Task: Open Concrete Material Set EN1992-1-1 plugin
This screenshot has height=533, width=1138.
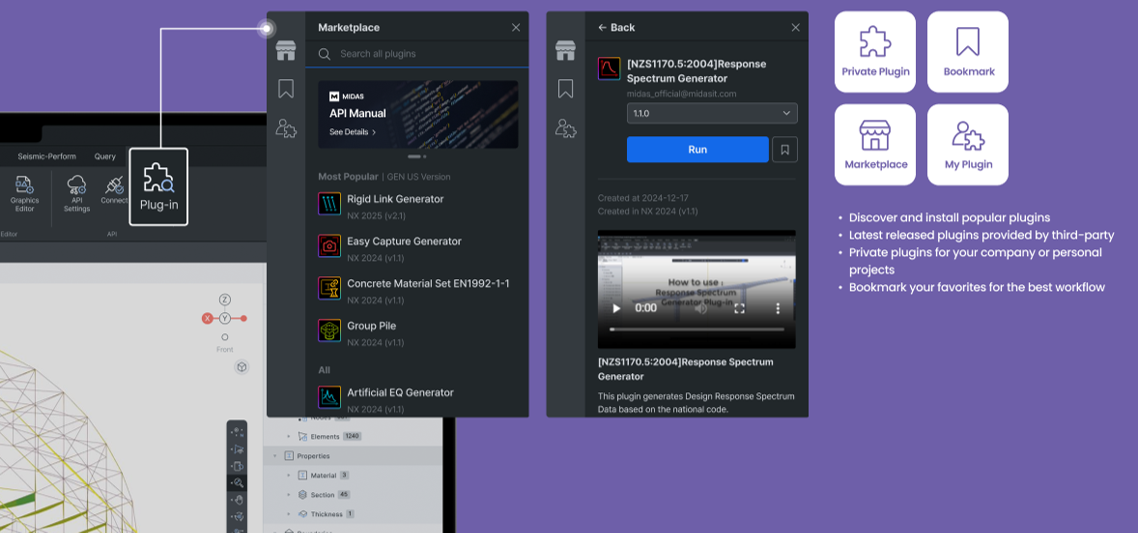Action: [x=427, y=284]
